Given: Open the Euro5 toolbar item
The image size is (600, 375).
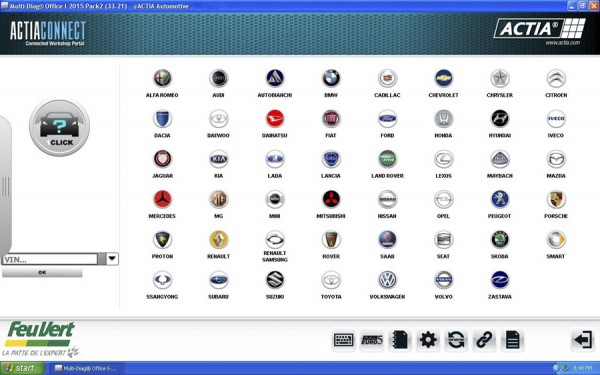Looking at the screenshot, I should pyautogui.click(x=372, y=340).
